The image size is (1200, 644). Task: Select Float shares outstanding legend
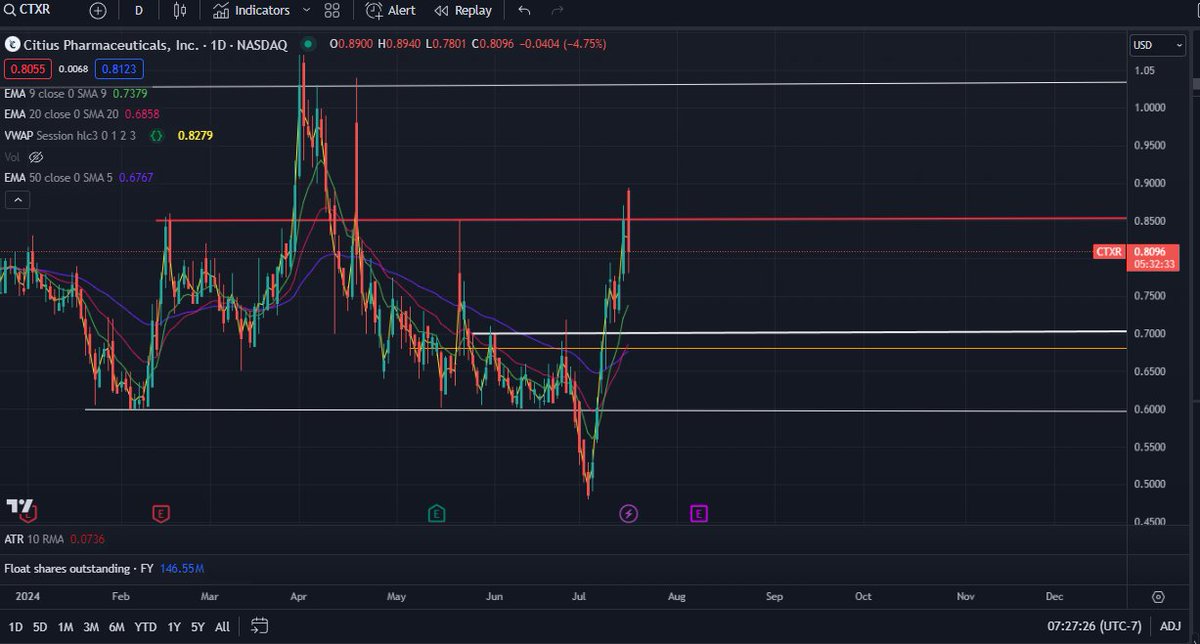tap(104, 569)
